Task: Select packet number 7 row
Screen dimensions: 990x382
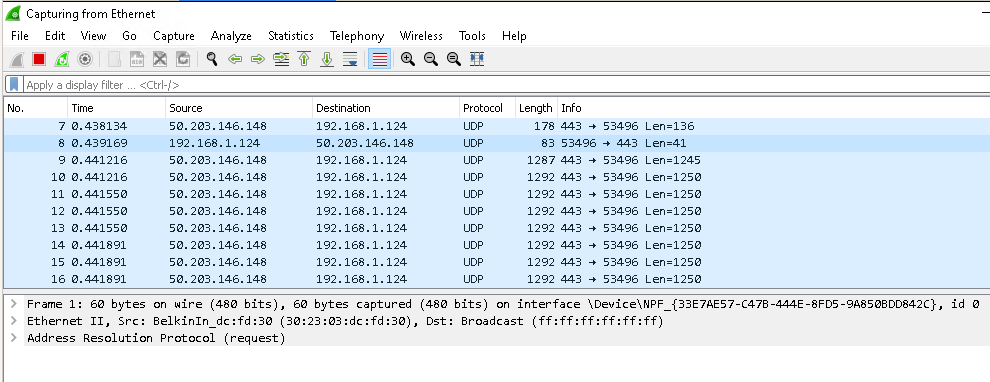Action: 497,126
